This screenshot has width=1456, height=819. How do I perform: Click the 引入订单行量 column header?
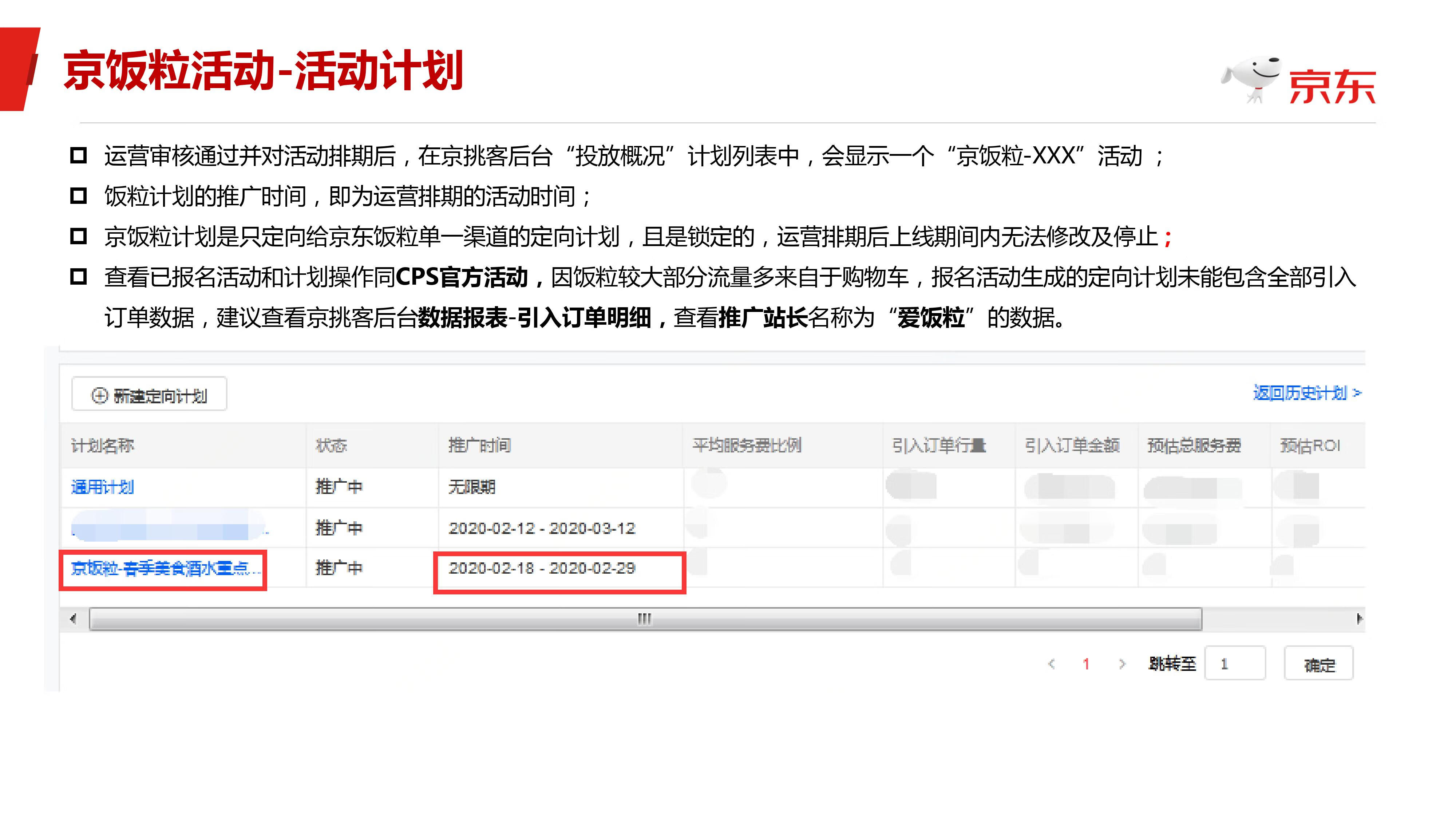pyautogui.click(x=939, y=446)
